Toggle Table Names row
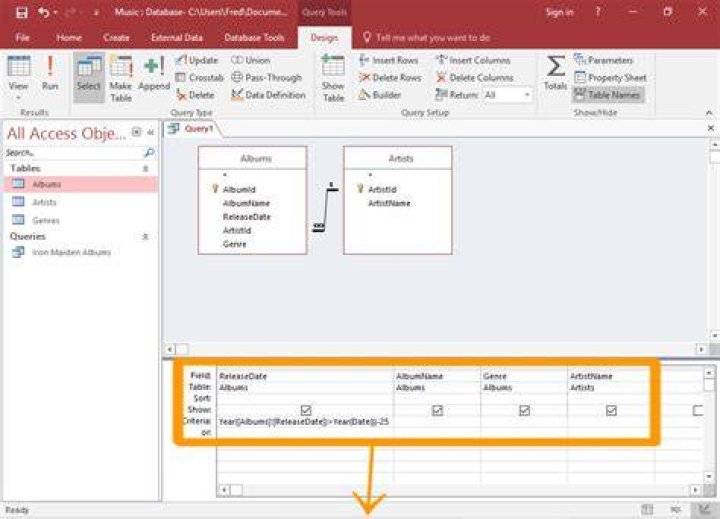The image size is (720, 519). tap(608, 95)
